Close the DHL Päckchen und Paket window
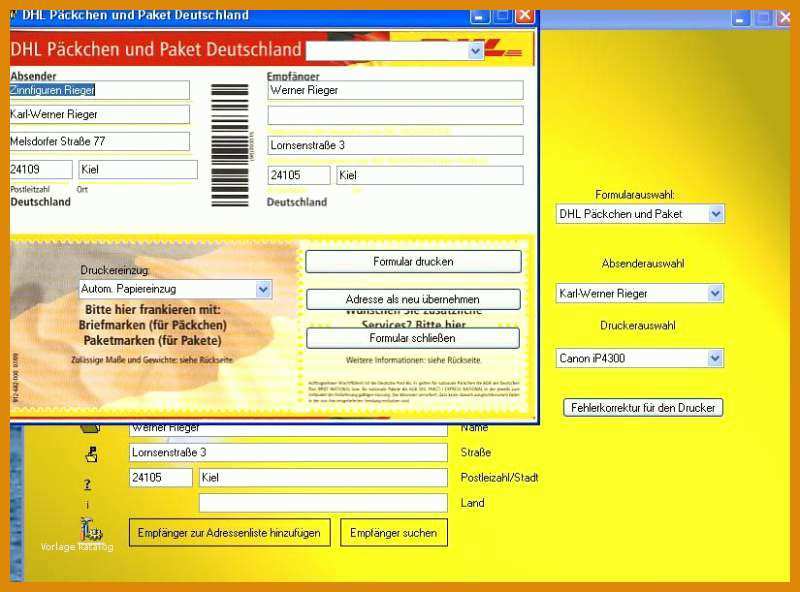Viewport: 800px width, 592px height. 524,16
